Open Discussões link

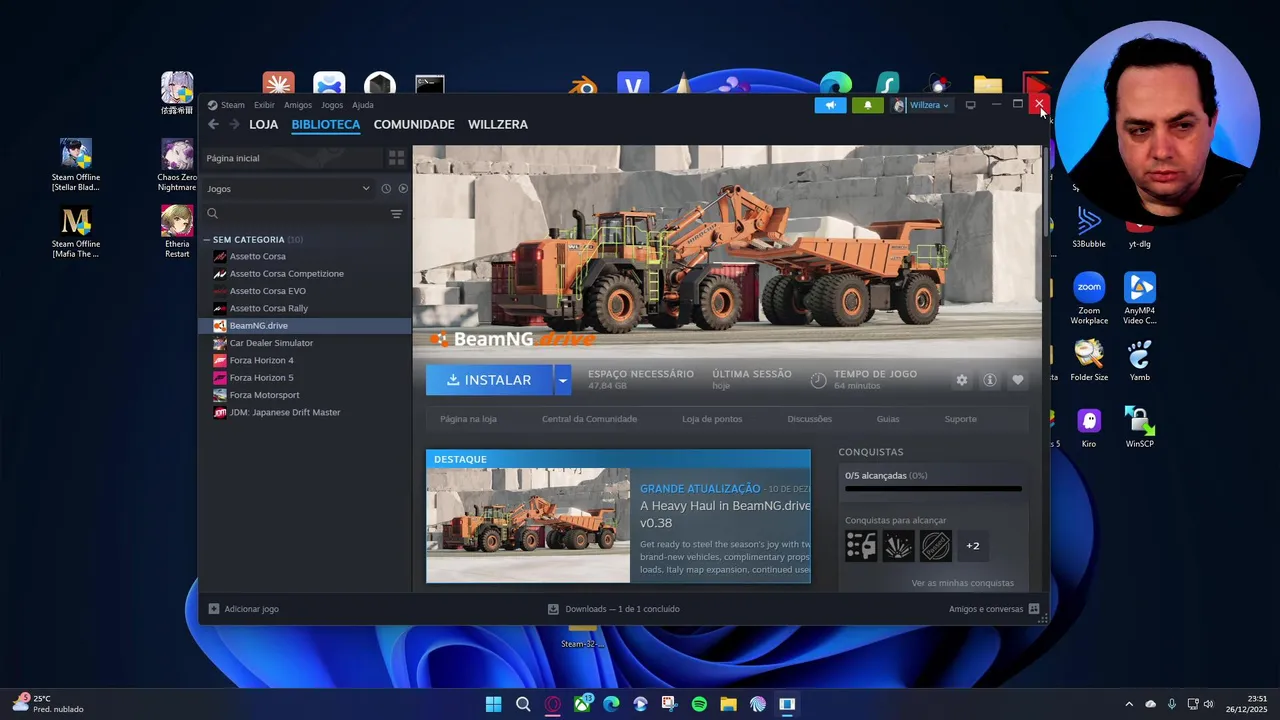tap(809, 419)
